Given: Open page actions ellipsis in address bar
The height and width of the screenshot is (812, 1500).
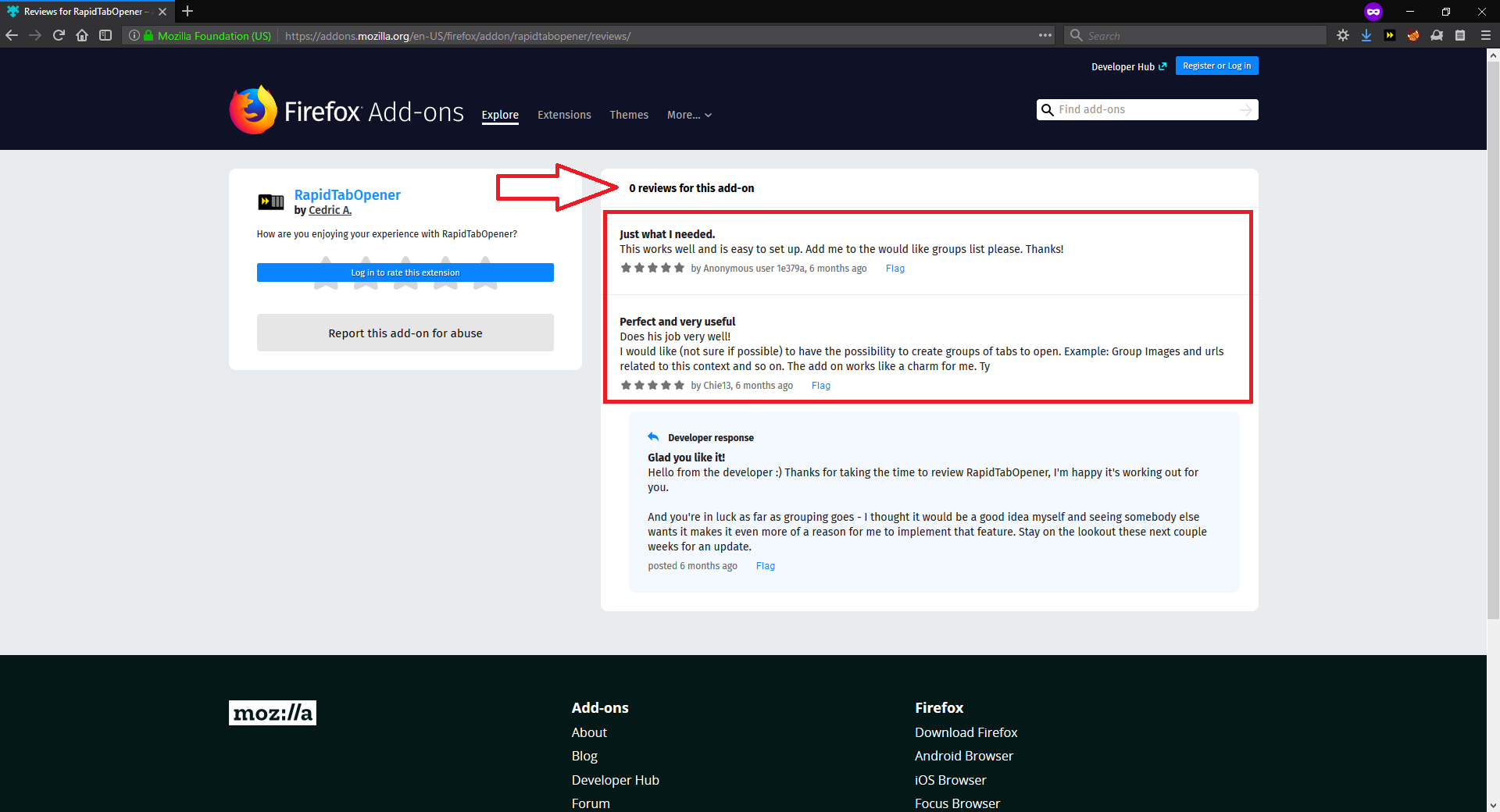Looking at the screenshot, I should point(1045,35).
